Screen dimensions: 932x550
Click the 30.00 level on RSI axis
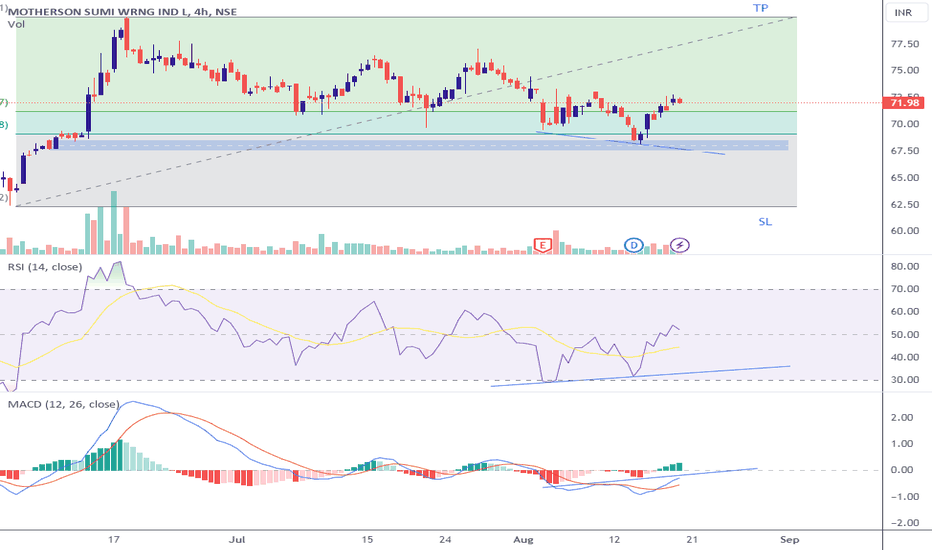(x=905, y=380)
